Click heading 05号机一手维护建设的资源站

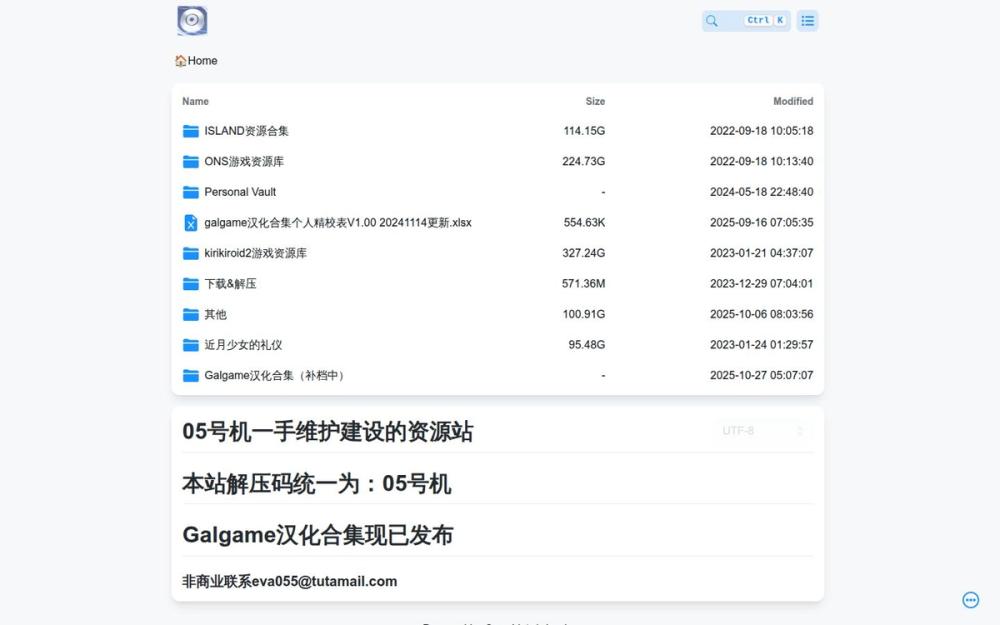327,432
